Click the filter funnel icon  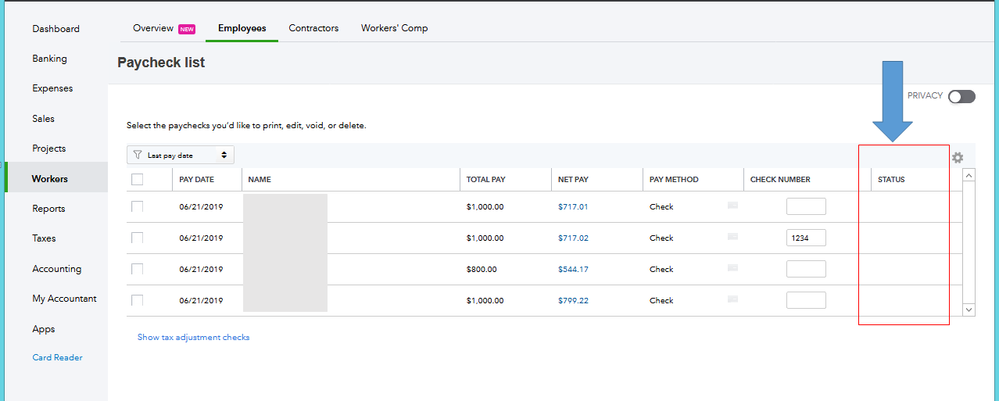click(137, 155)
